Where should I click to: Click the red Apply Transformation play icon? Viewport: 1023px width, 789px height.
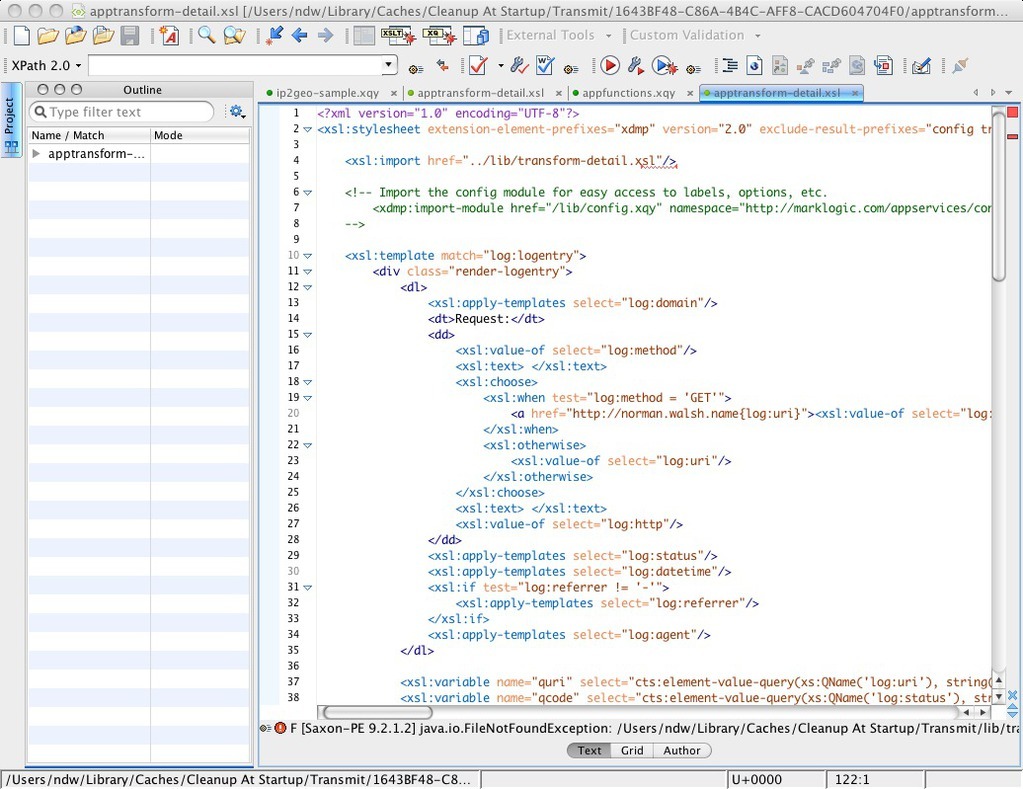point(610,65)
